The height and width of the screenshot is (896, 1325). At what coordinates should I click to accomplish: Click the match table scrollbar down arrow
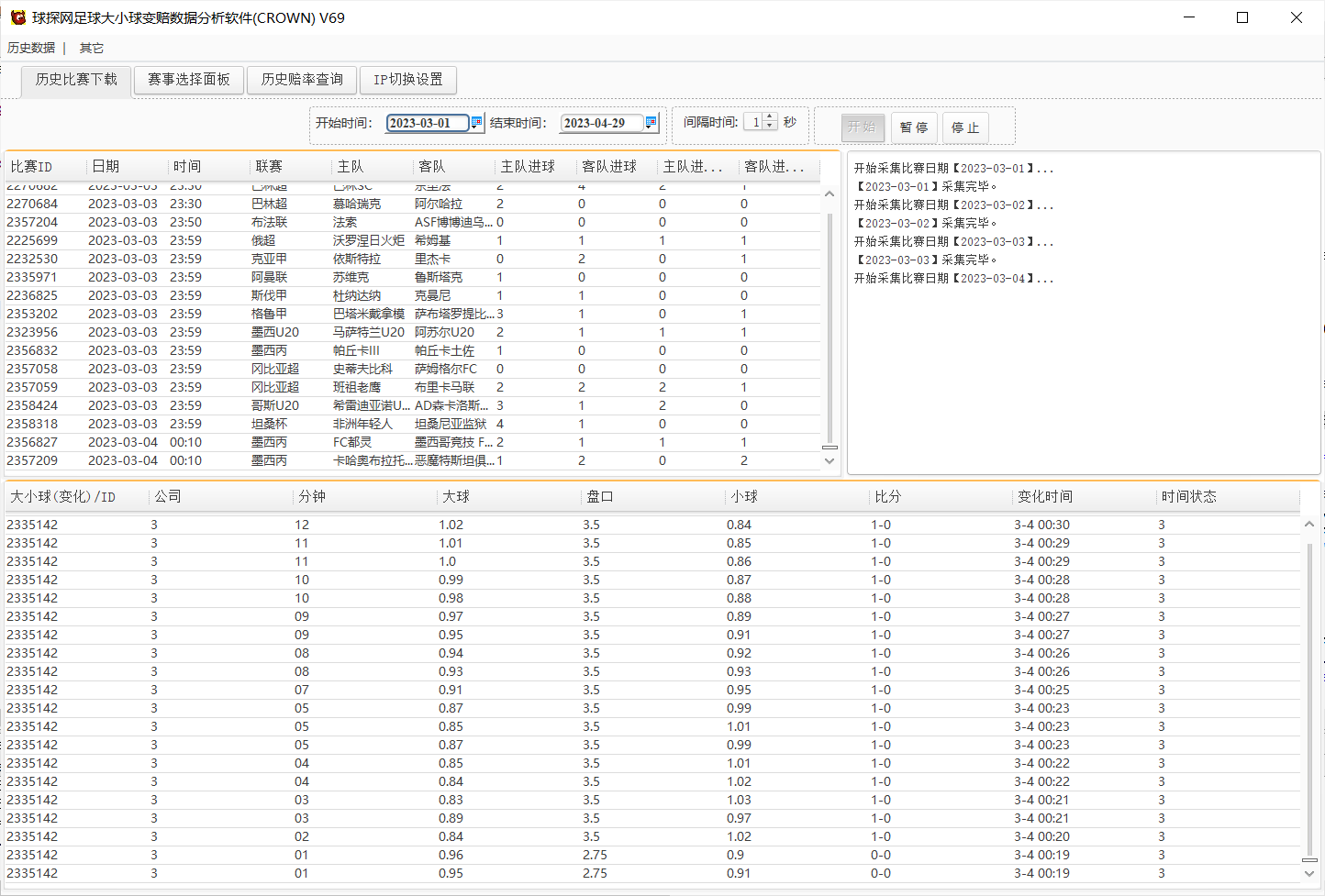point(830,460)
